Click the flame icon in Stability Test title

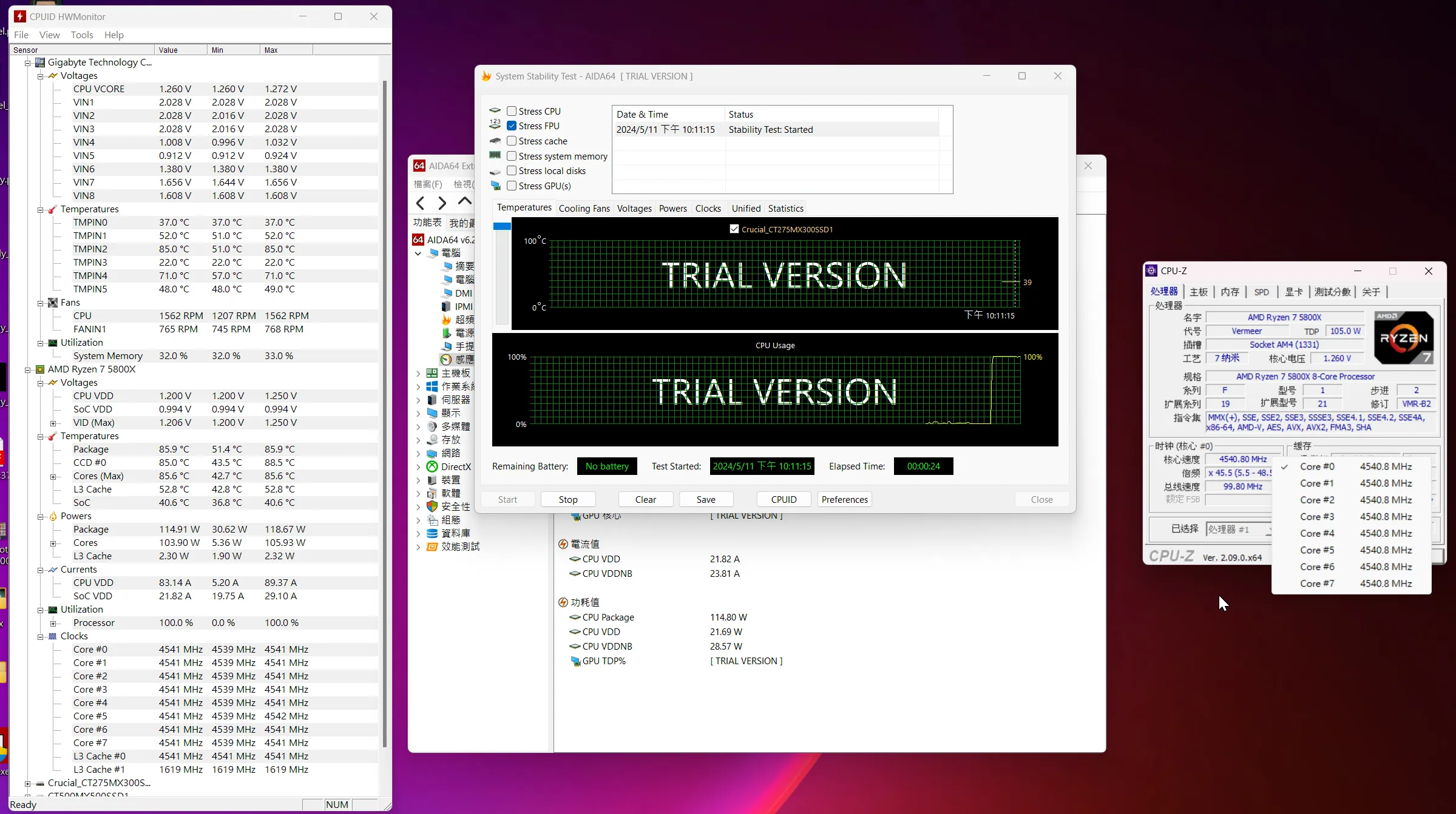[x=486, y=76]
